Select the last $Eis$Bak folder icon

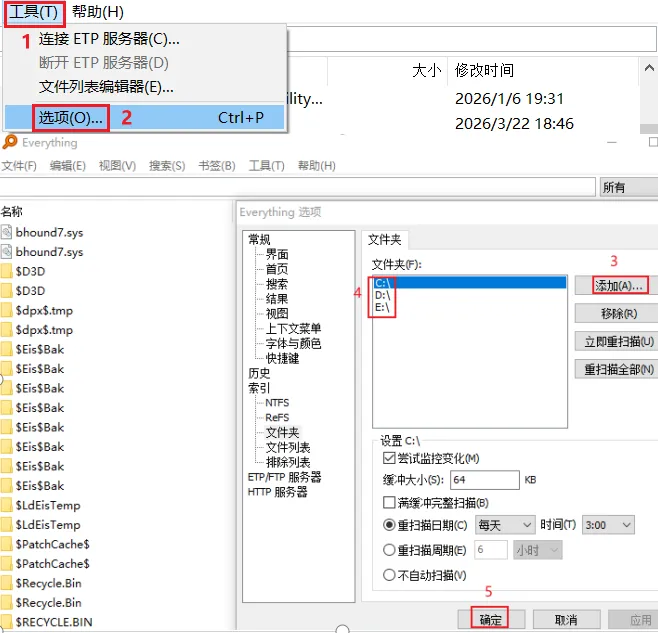(x=6, y=486)
